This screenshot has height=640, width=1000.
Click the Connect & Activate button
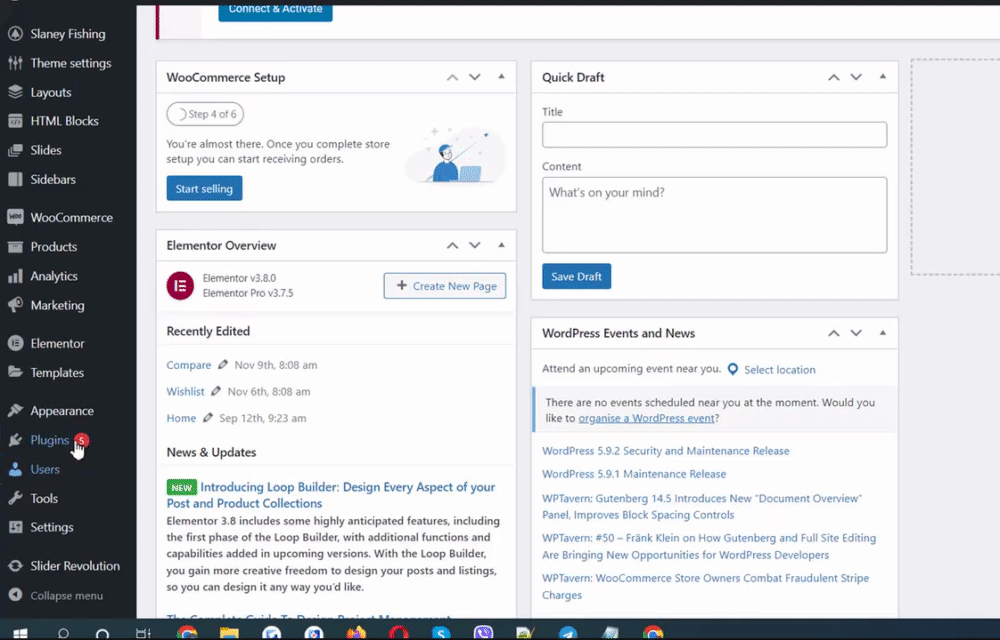[276, 11]
